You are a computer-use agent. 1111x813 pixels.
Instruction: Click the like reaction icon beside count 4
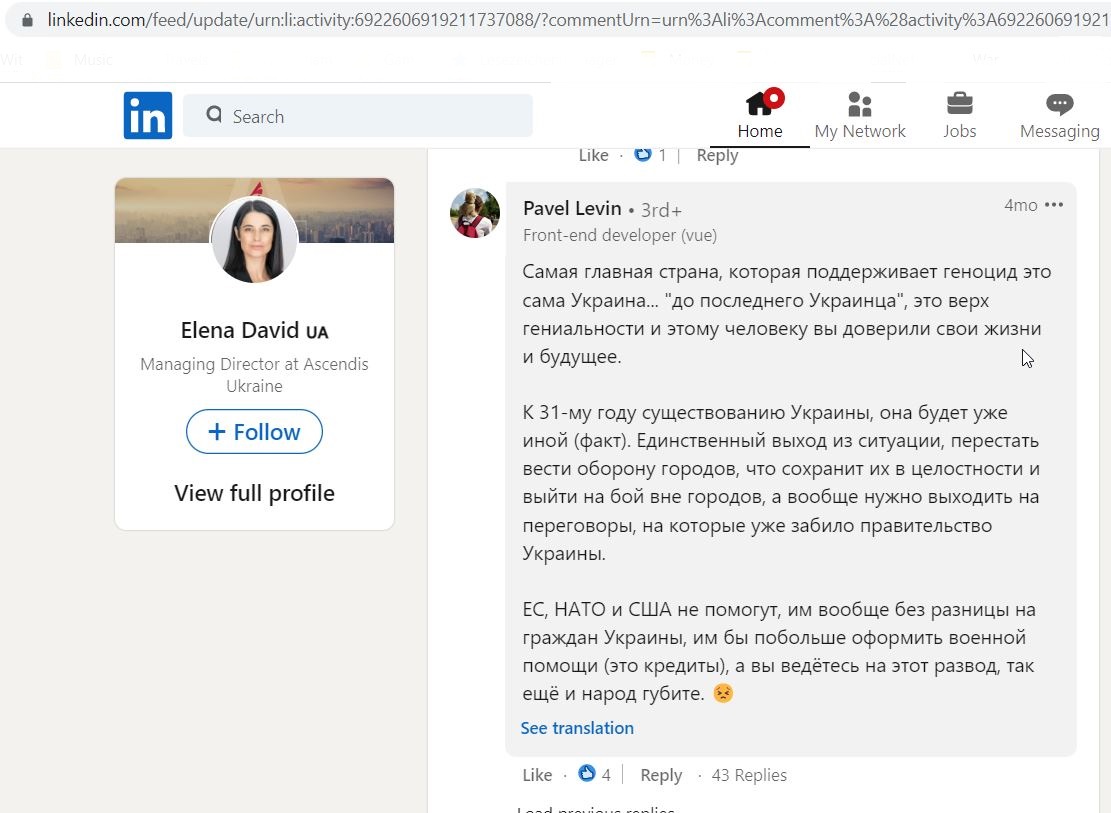[587, 773]
